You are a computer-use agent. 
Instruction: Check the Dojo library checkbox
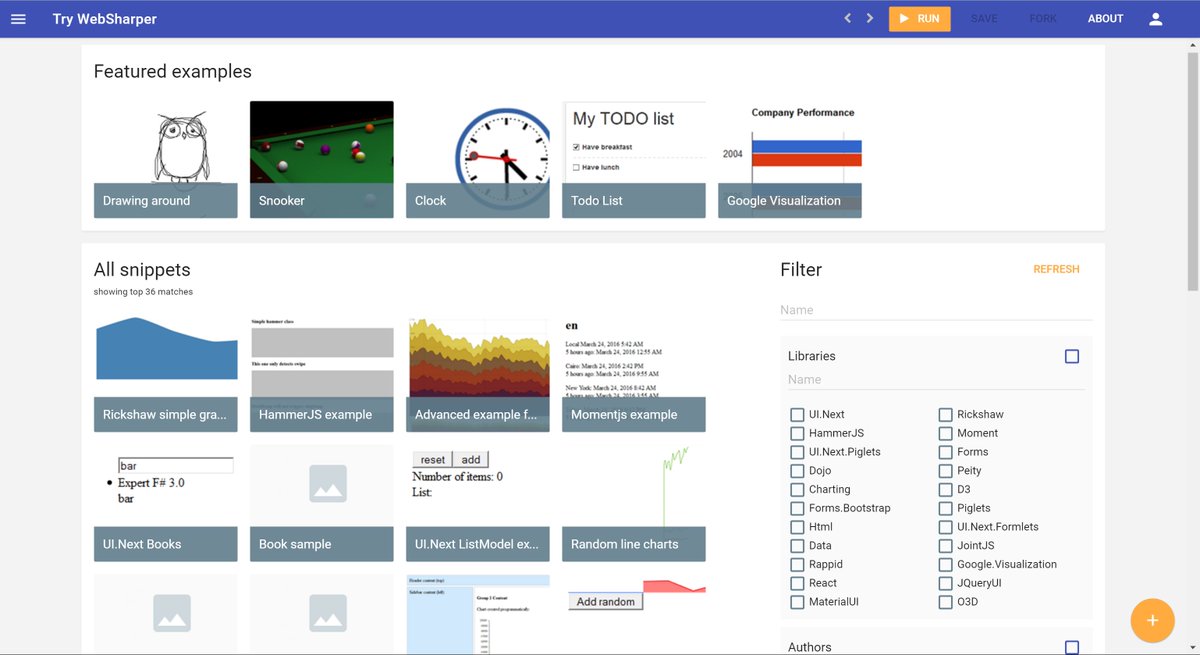coord(797,470)
